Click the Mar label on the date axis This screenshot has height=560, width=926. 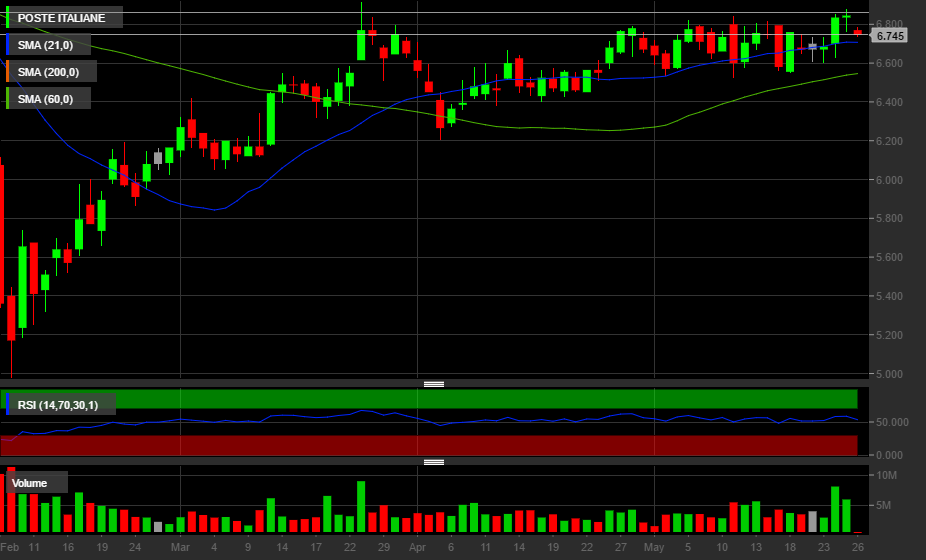tap(180, 548)
